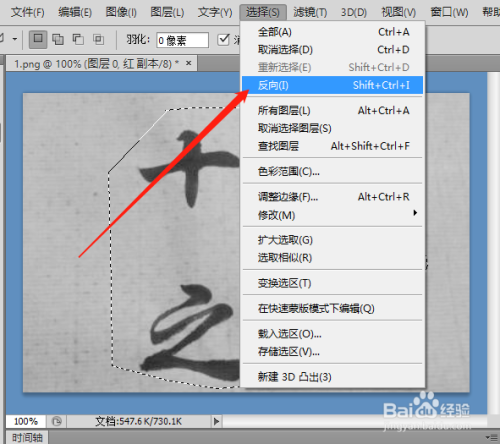
Task: Expand the 修改(M) submenu
Action: coord(332,215)
